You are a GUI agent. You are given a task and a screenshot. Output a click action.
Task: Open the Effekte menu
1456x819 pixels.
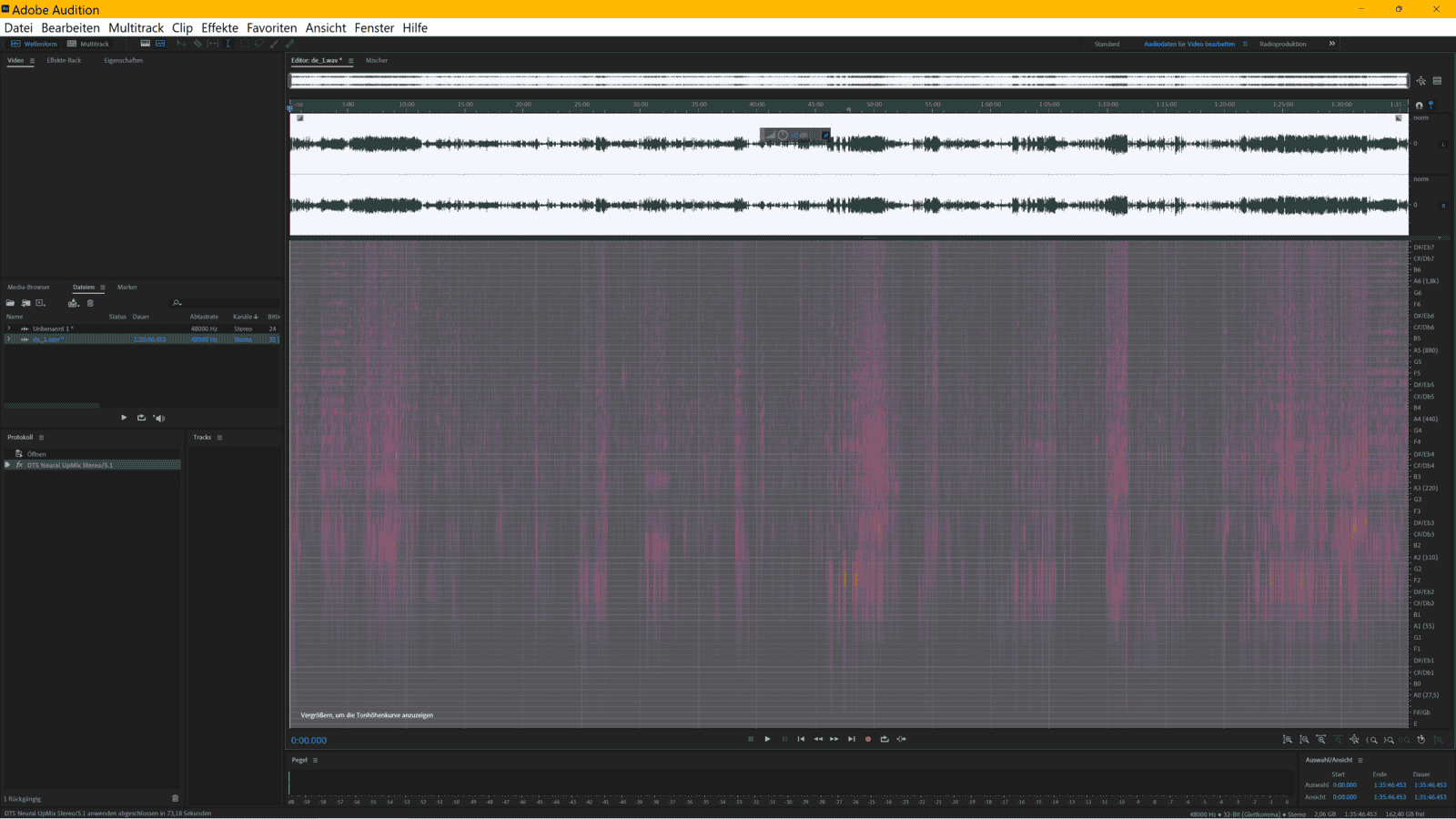tap(219, 28)
